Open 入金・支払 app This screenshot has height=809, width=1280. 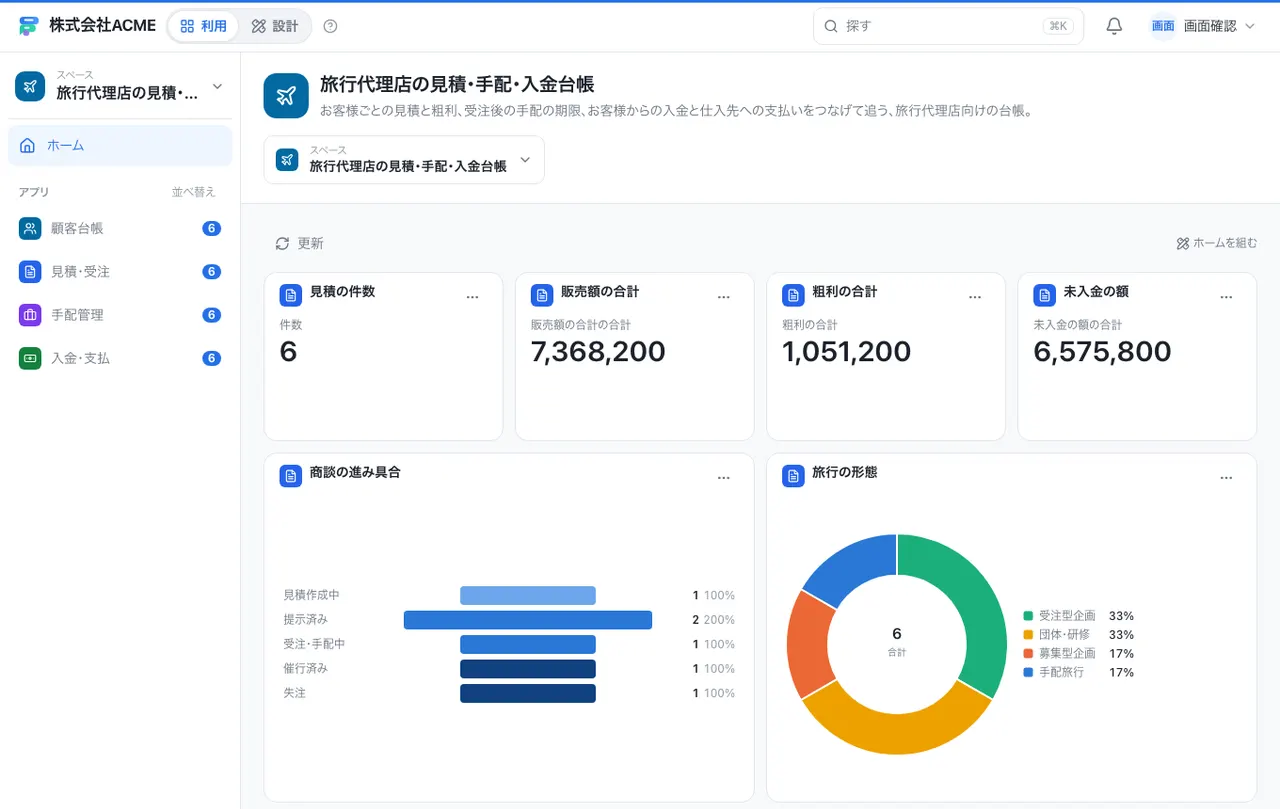pos(120,357)
